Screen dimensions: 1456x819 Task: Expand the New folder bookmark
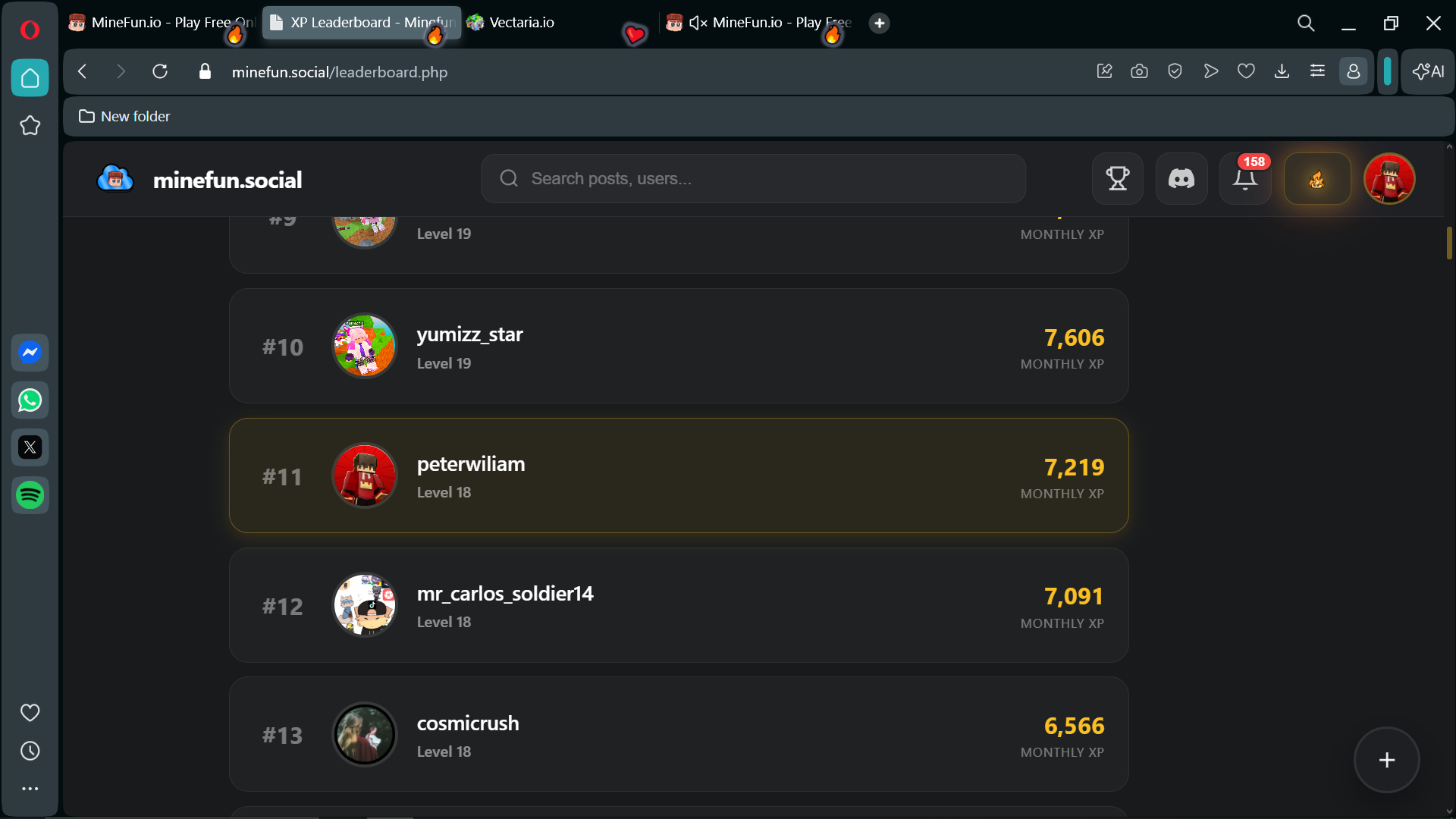pyautogui.click(x=125, y=116)
